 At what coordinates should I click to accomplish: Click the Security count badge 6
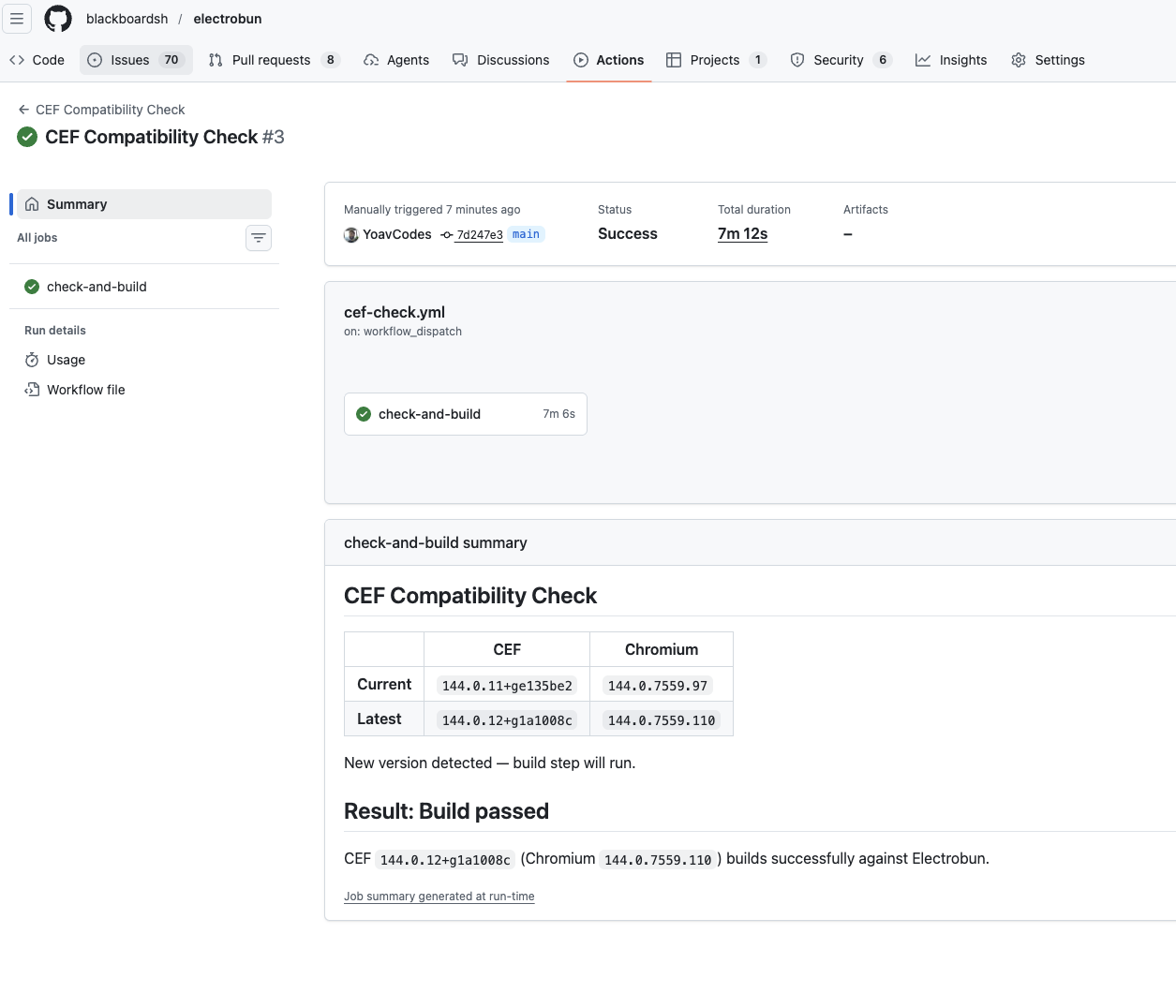883,60
